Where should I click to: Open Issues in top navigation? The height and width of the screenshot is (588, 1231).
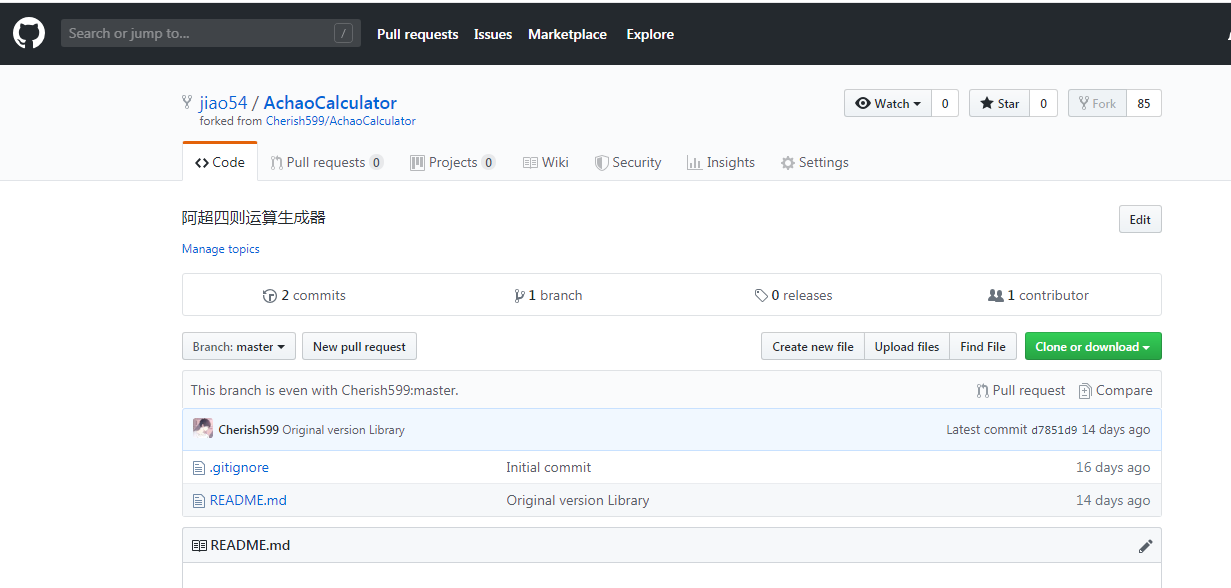pos(493,34)
